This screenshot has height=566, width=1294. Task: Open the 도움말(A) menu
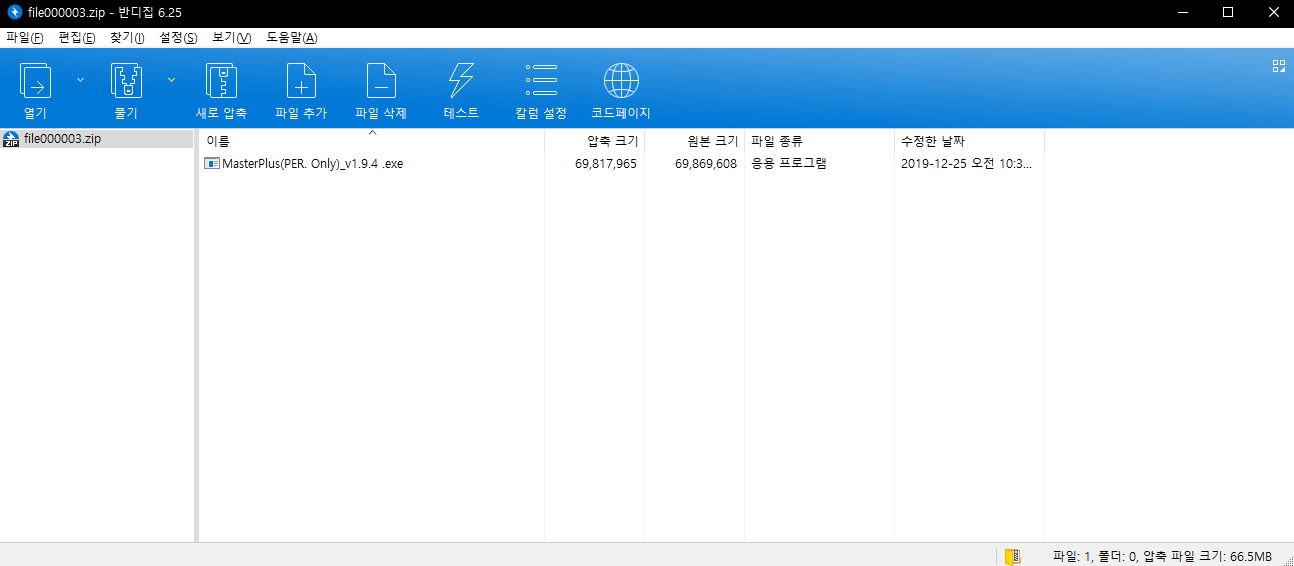coord(292,38)
